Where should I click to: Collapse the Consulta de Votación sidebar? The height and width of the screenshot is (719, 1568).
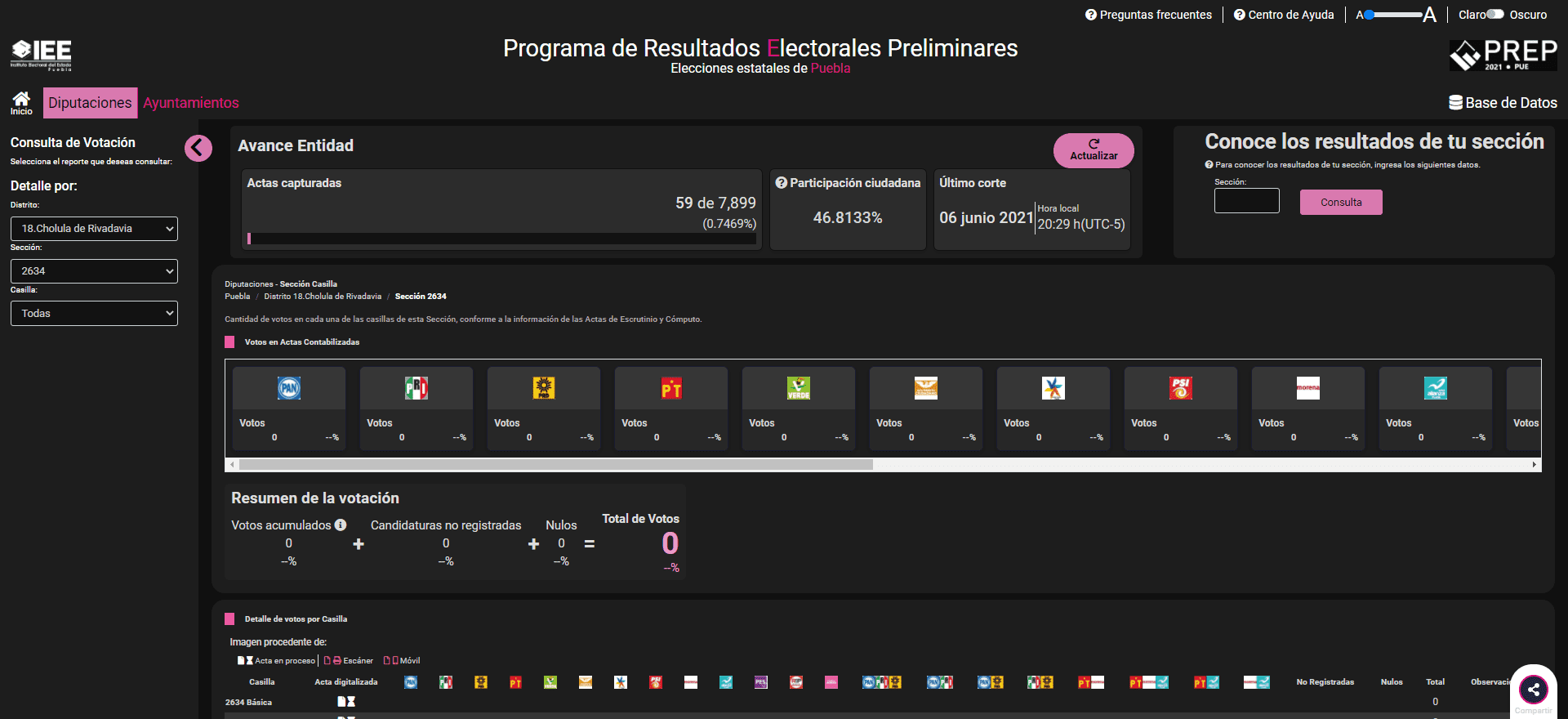[198, 148]
